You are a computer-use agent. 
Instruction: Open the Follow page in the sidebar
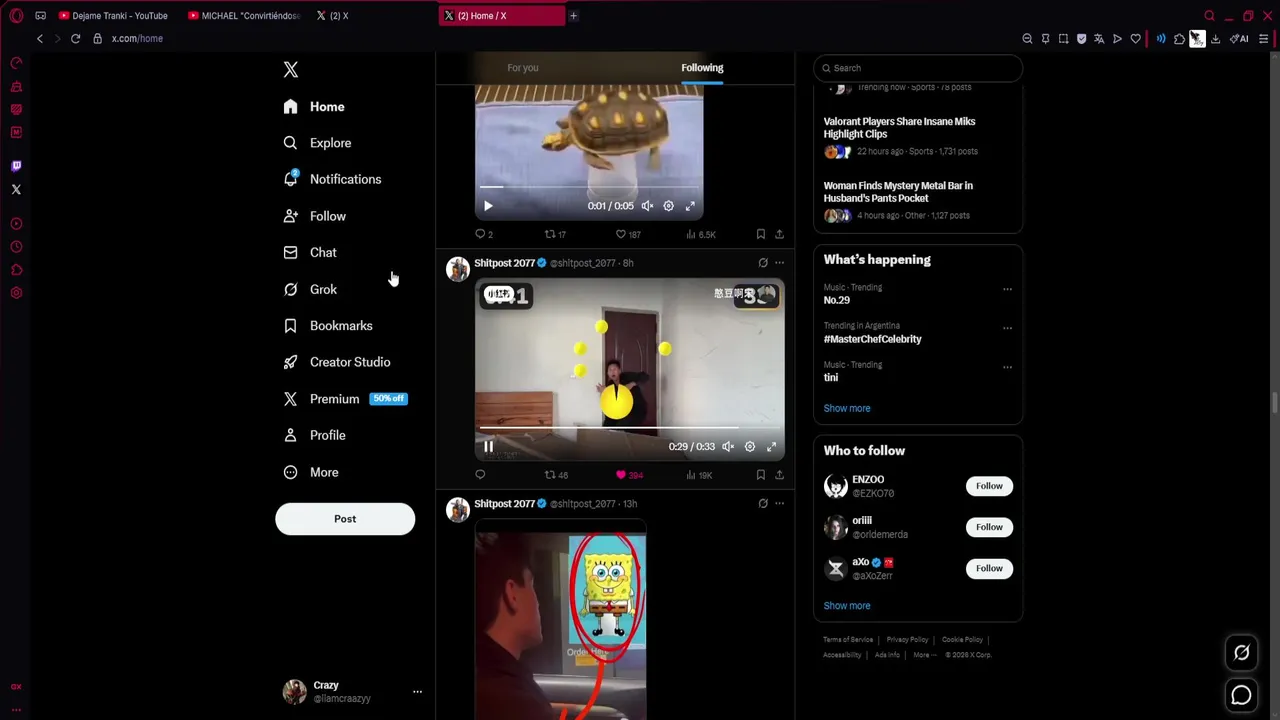coord(315,216)
